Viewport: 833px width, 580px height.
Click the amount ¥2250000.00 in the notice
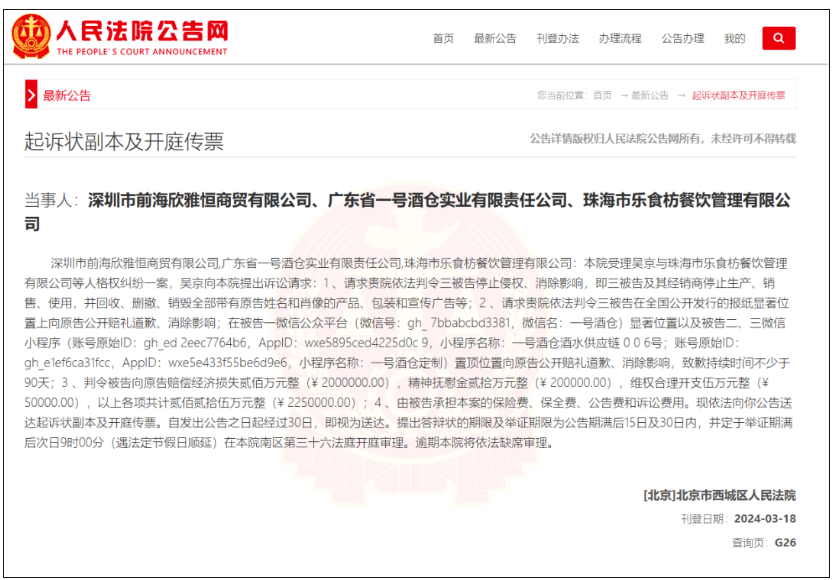pos(314,403)
